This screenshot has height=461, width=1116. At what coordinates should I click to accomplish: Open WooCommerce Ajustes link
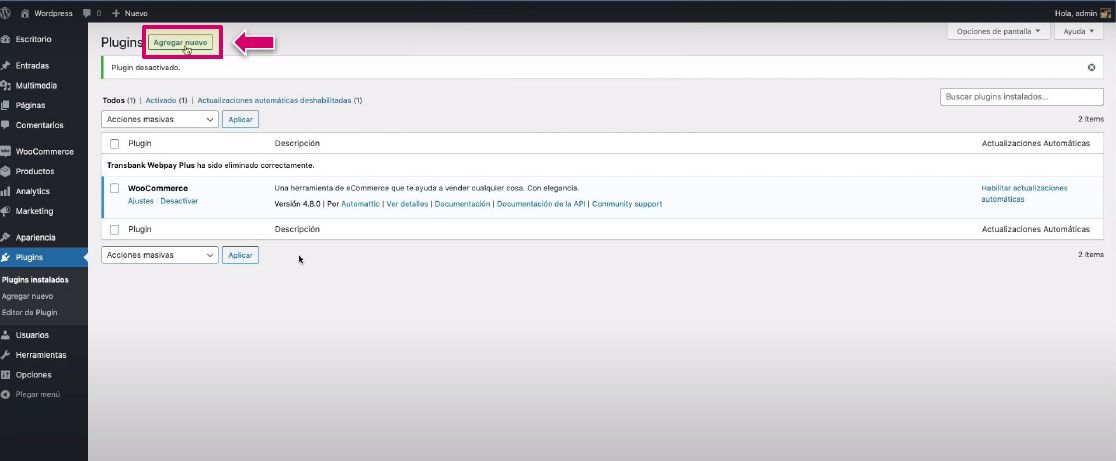tap(141, 201)
